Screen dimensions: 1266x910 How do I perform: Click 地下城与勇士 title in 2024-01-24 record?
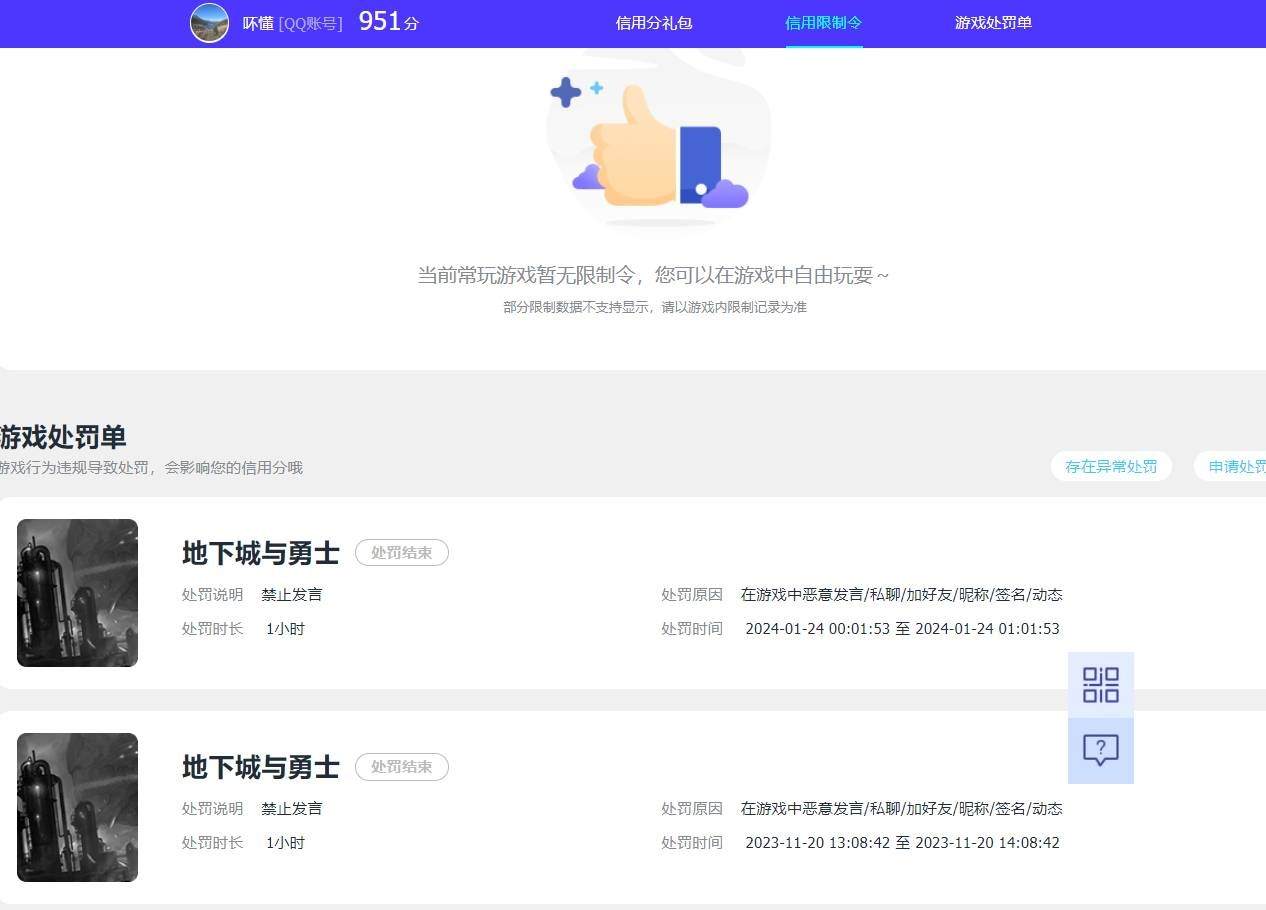(x=261, y=553)
